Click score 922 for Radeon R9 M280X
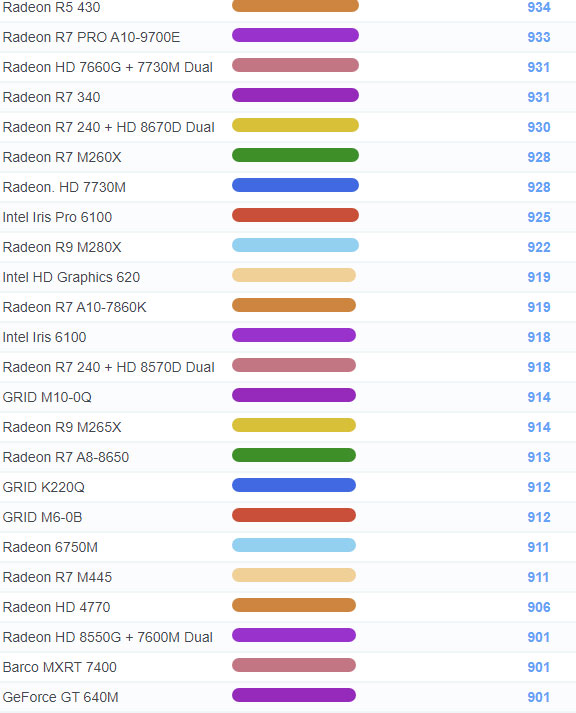 (539, 247)
